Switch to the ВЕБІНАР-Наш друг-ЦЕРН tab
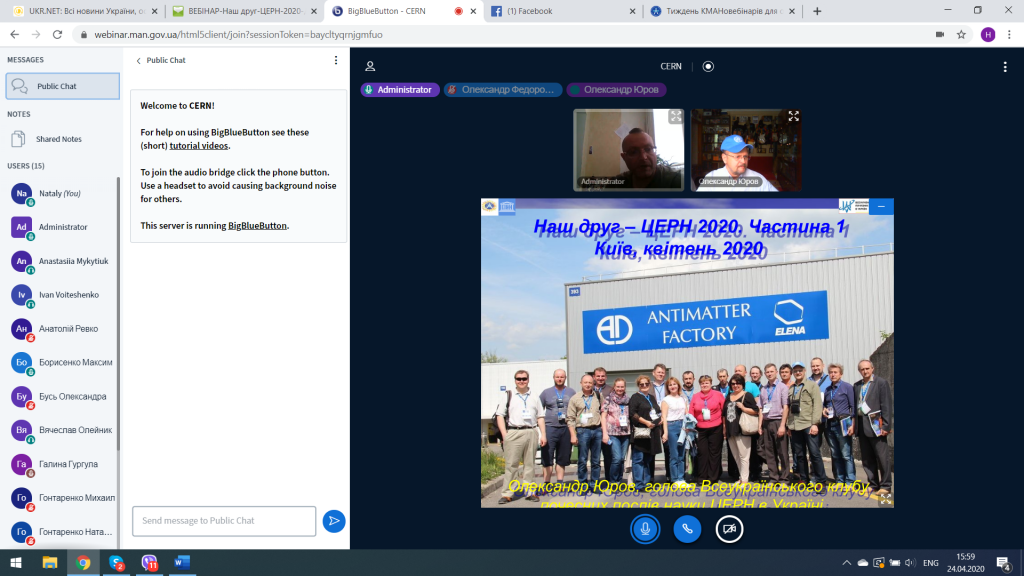The image size is (1024, 576). [x=244, y=11]
